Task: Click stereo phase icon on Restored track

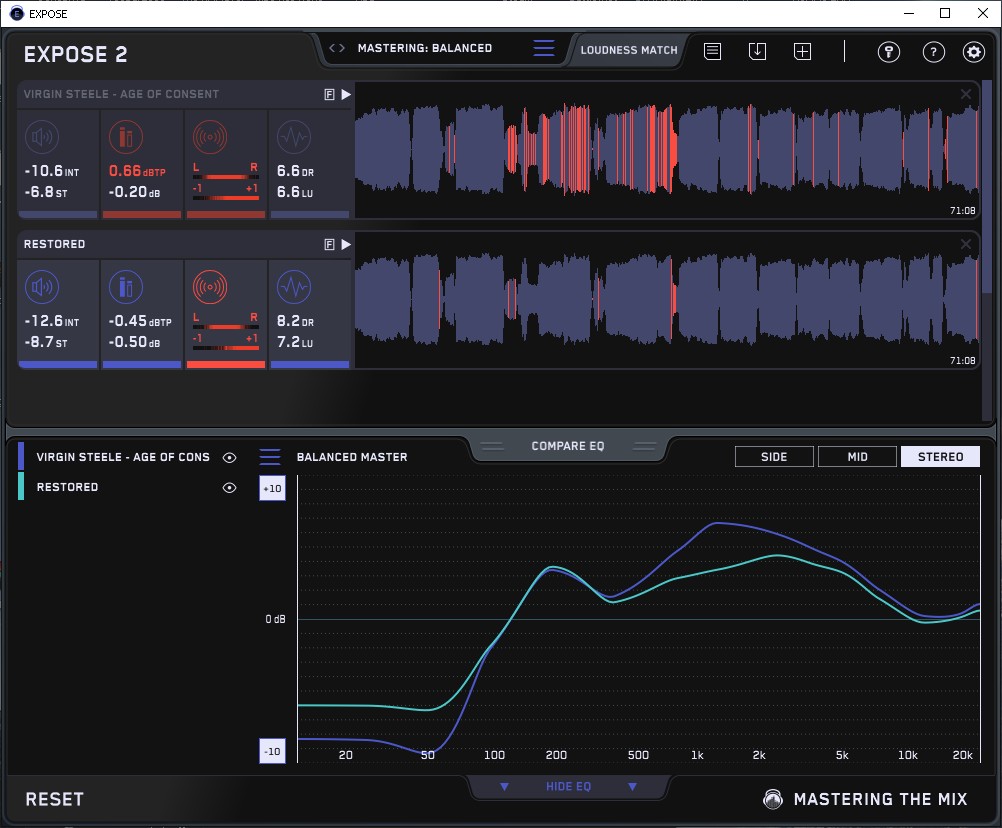Action: click(x=209, y=287)
